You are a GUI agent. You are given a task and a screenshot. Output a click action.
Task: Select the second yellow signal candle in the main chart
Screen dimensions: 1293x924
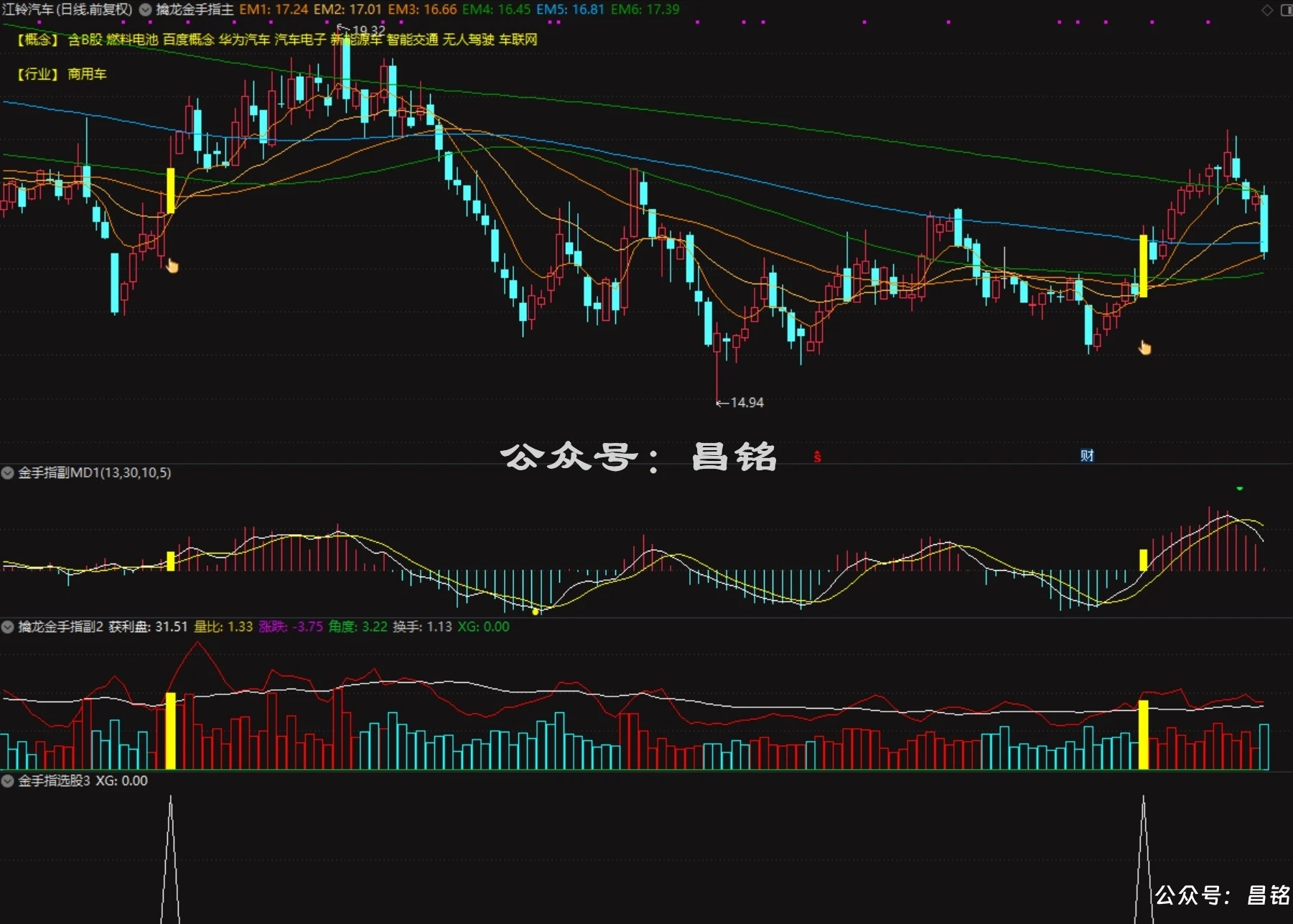(x=1144, y=266)
